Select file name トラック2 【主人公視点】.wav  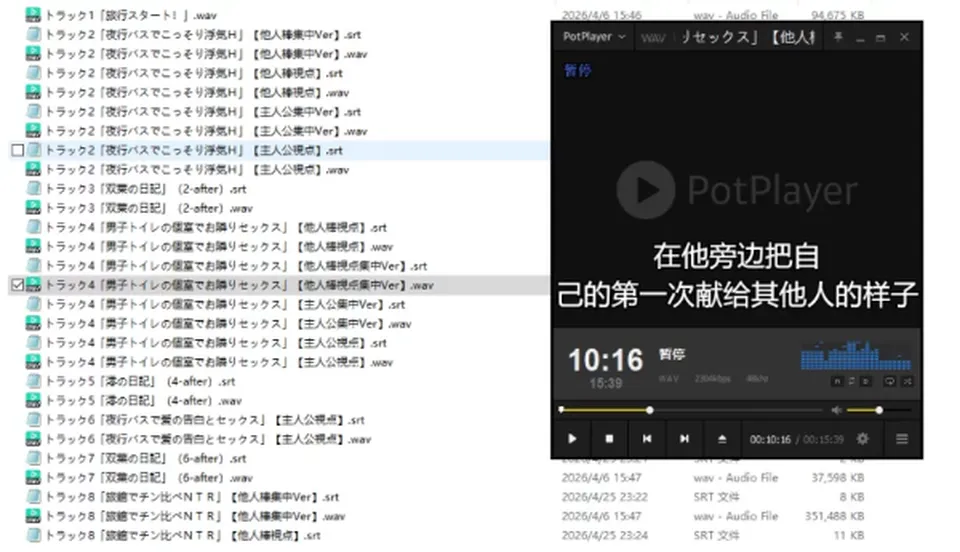197,170
